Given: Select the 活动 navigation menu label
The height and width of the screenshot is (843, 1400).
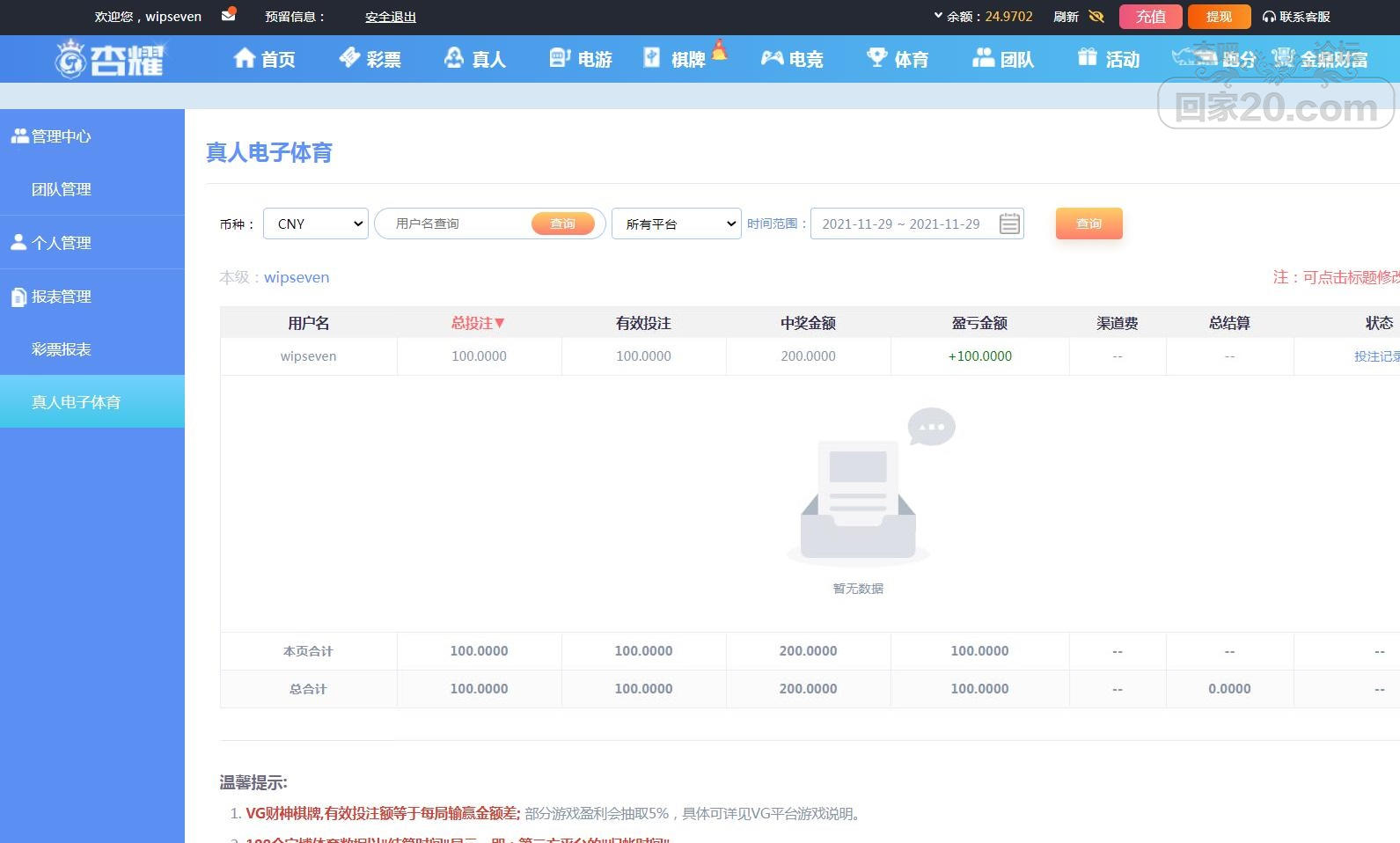Looking at the screenshot, I should 1123,60.
